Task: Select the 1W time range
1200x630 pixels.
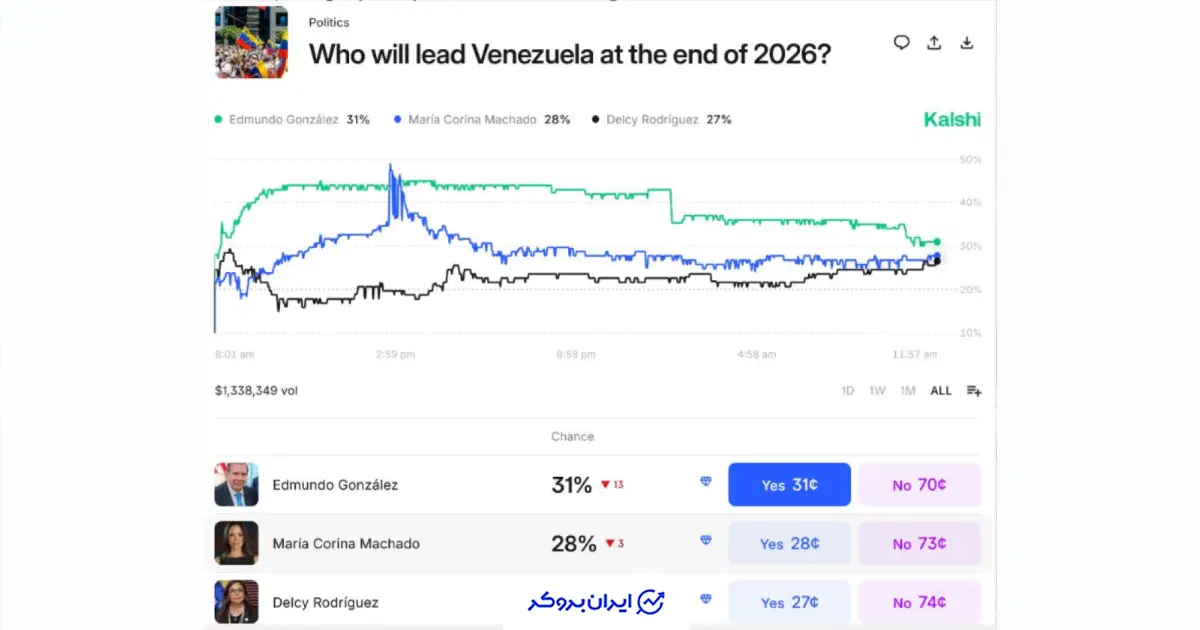Action: pos(877,391)
